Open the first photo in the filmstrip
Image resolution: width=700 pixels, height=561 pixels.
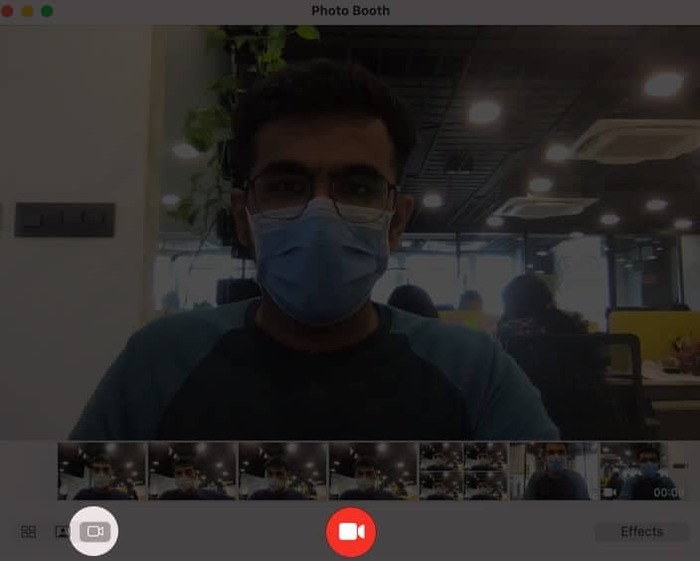102,471
